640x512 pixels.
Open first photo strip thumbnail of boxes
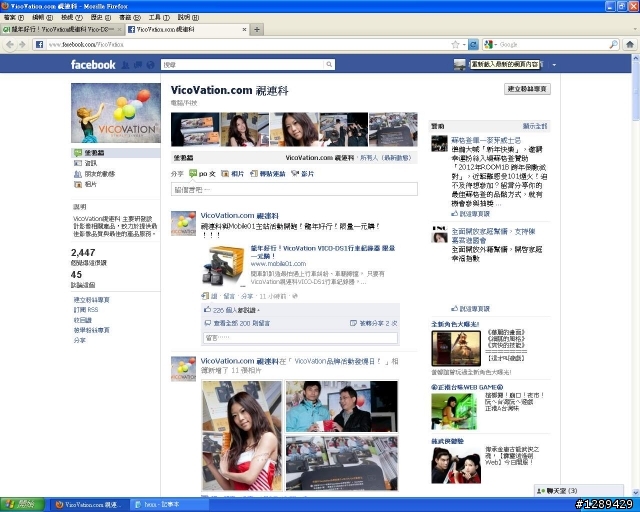click(195, 129)
